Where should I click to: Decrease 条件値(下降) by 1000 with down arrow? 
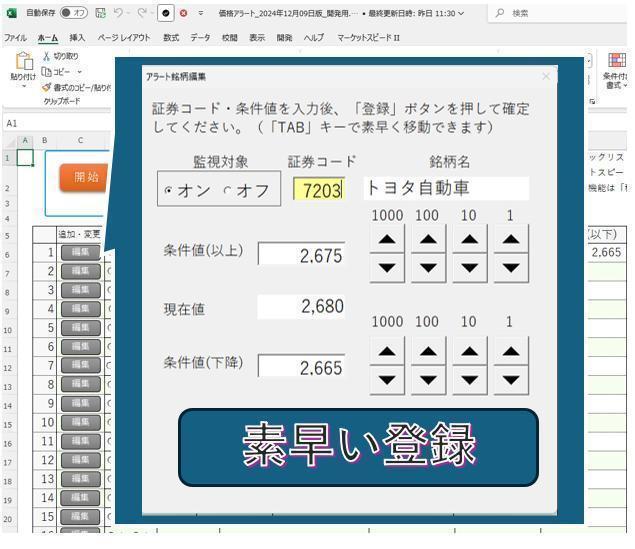(x=387, y=380)
